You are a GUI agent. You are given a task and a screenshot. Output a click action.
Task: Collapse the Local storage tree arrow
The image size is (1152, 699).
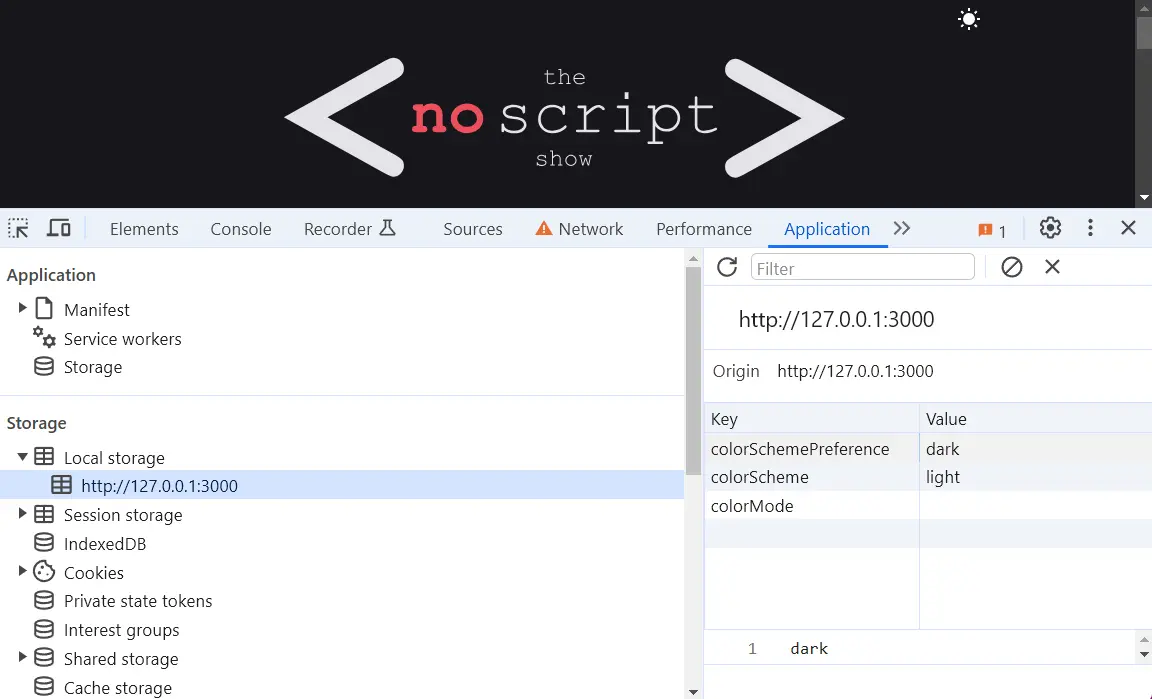pyautogui.click(x=22, y=456)
